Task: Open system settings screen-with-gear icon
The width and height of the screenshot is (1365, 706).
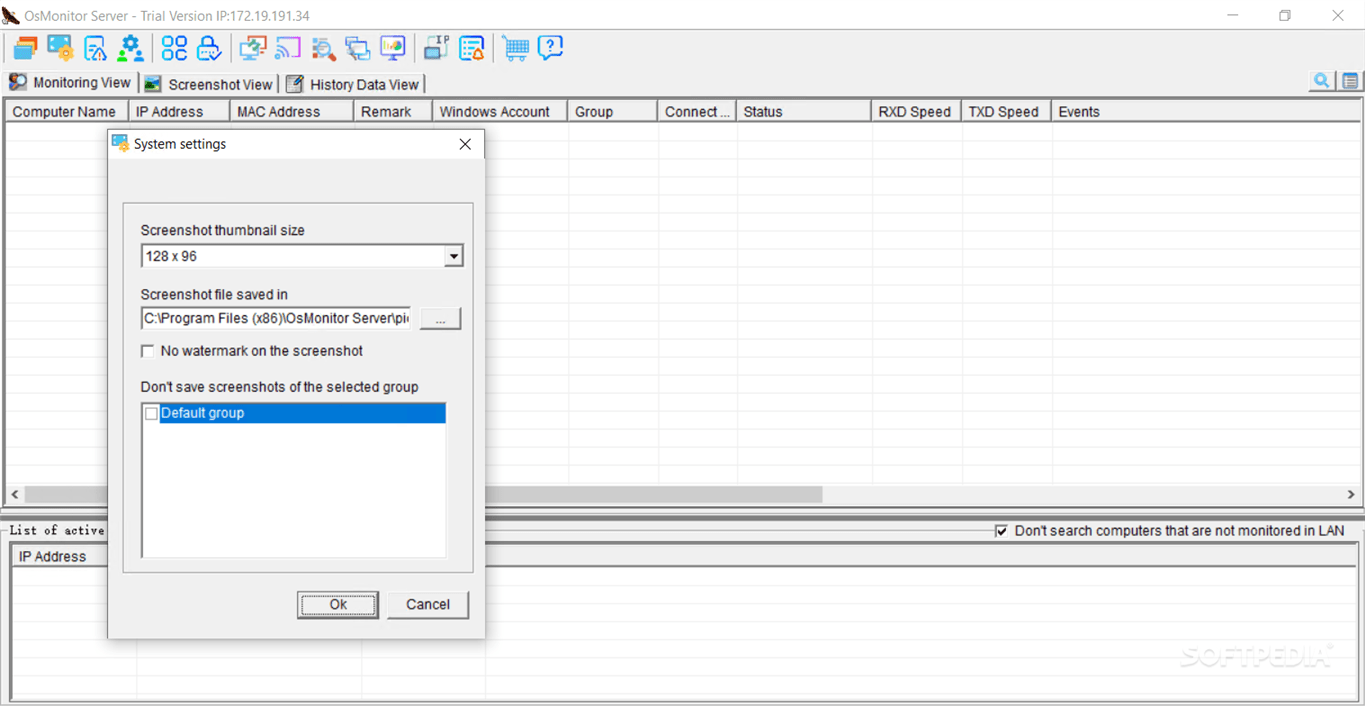Action: [x=60, y=48]
